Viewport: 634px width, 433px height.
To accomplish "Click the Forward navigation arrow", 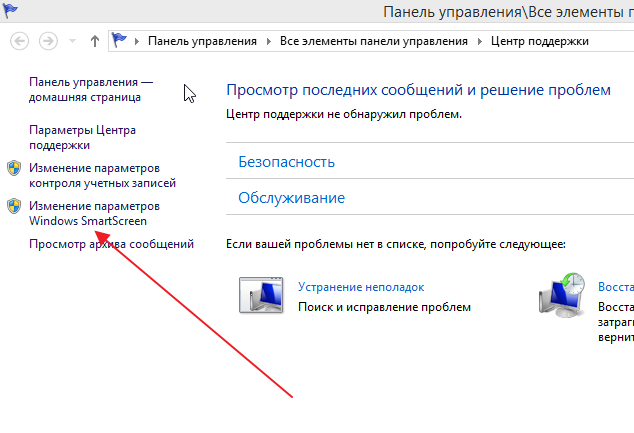I will point(48,41).
